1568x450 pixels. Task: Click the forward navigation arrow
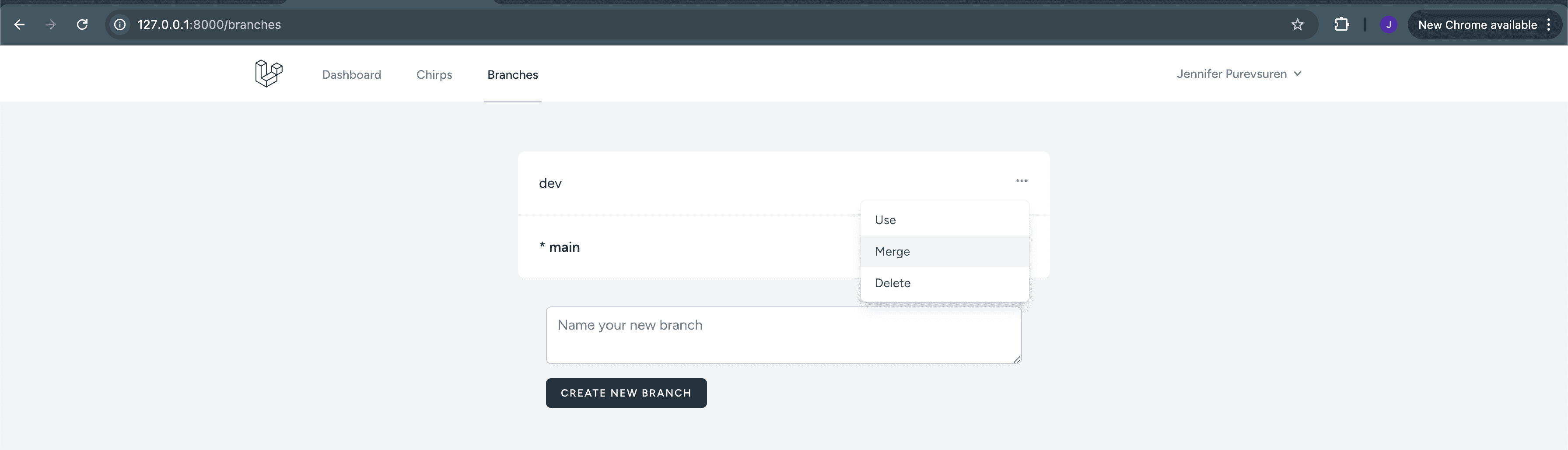[51, 25]
